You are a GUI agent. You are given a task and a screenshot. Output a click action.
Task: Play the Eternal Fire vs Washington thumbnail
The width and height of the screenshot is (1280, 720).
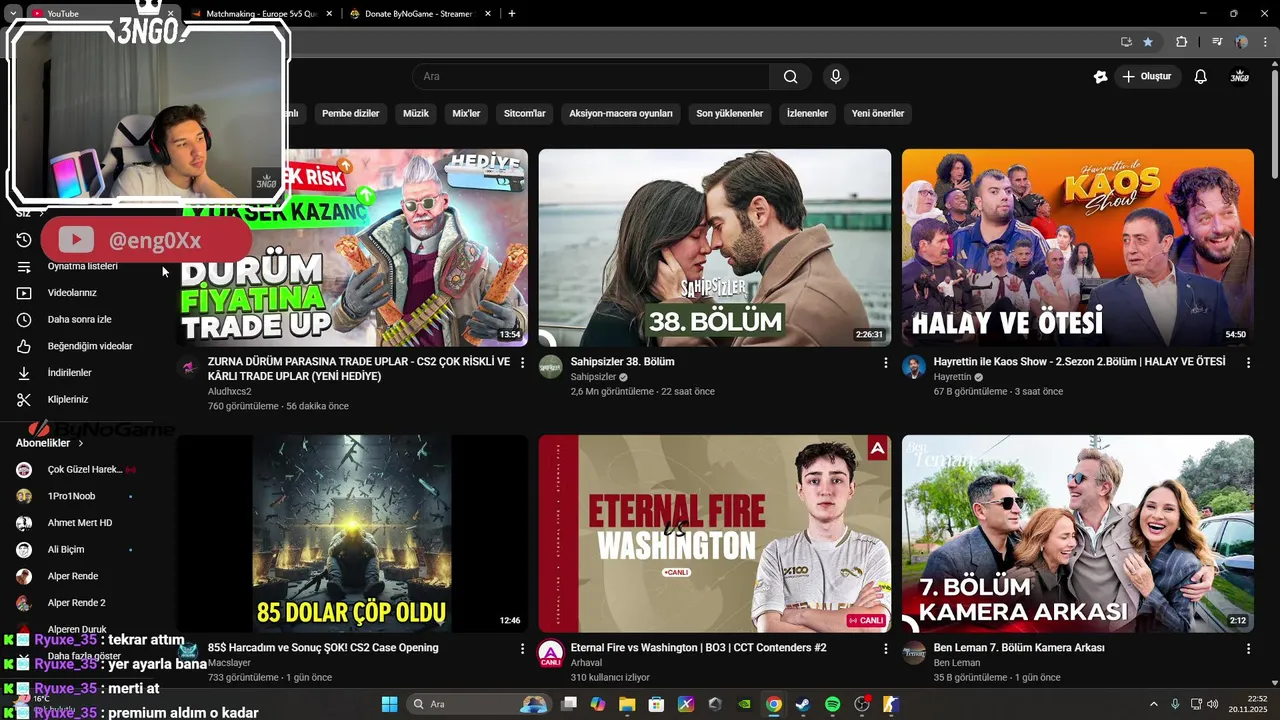(x=714, y=534)
